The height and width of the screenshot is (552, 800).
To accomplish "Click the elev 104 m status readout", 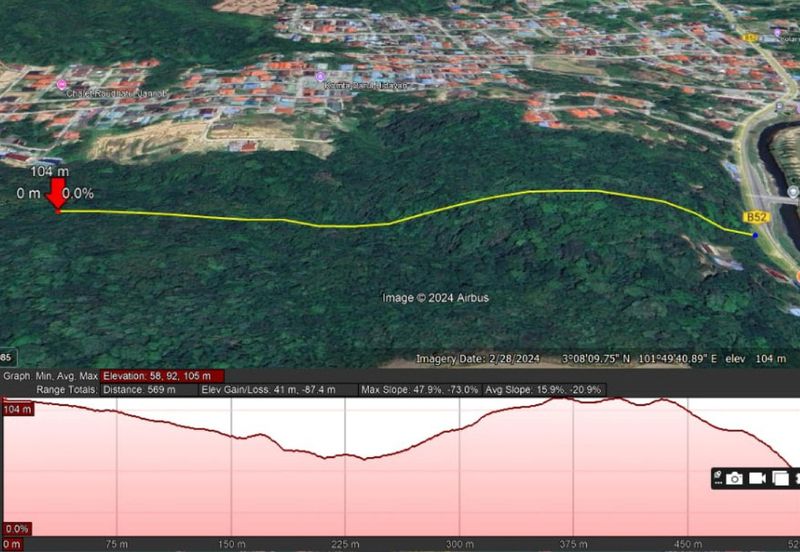I will coord(756,359).
